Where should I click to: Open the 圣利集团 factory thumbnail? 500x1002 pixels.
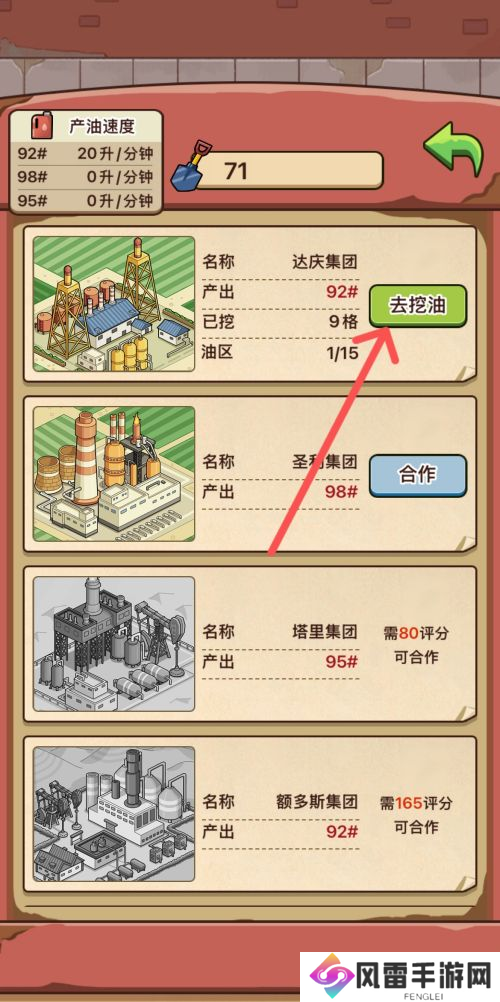click(114, 474)
